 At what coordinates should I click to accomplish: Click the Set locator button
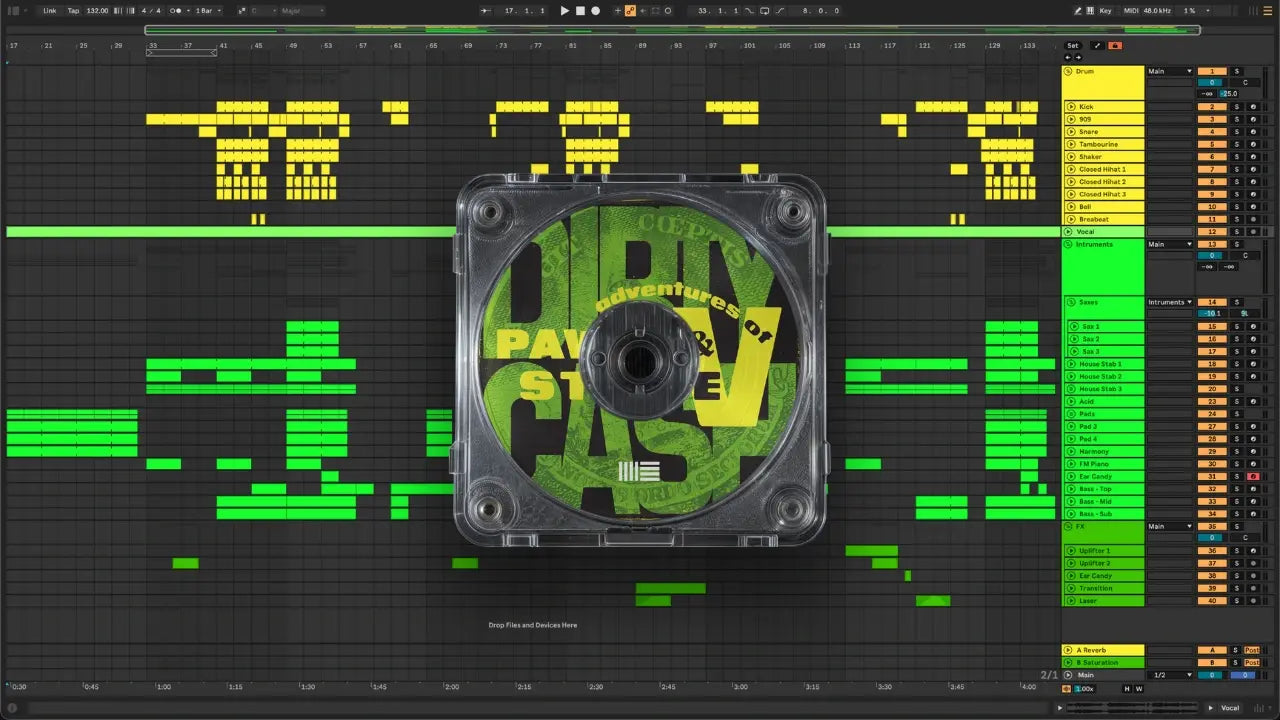[1072, 45]
